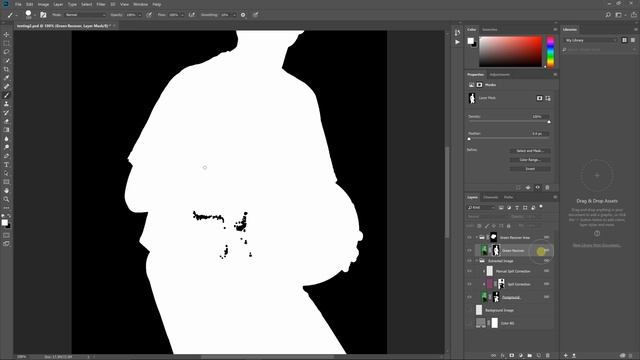Image resolution: width=640 pixels, height=360 pixels.
Task: Click the Select and Mask button
Action: [530, 151]
